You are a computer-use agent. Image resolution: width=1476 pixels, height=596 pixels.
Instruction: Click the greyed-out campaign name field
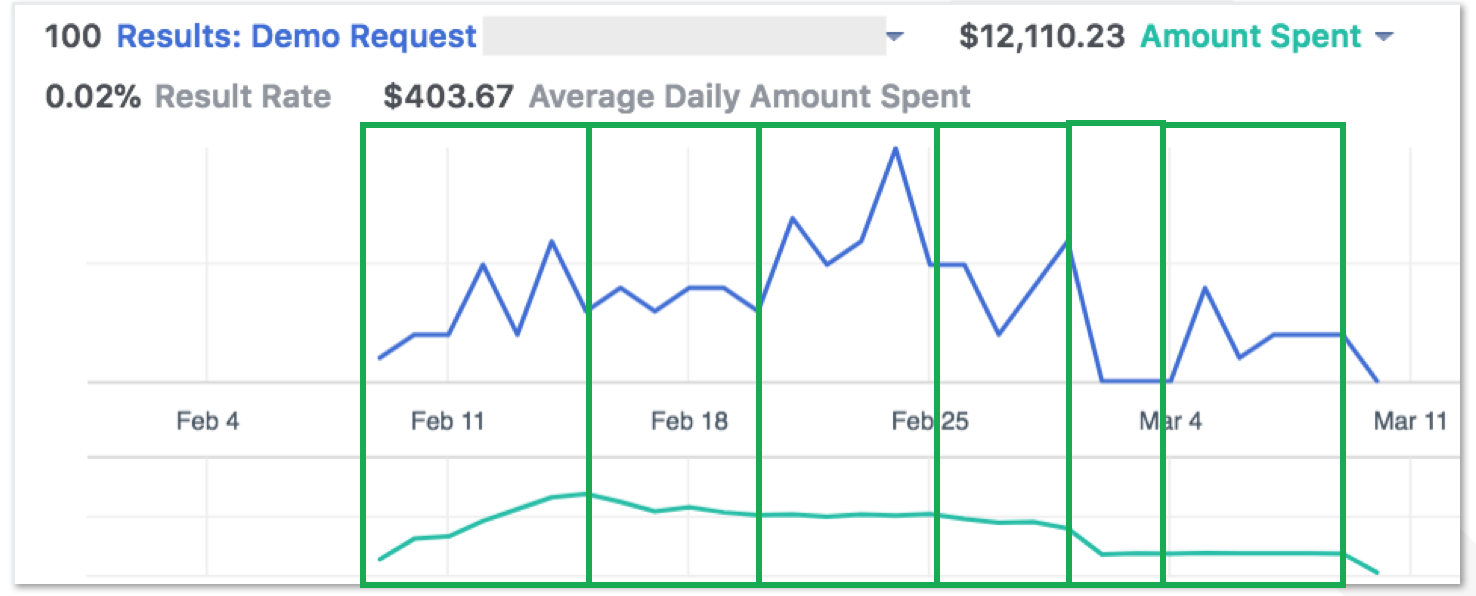pos(683,37)
